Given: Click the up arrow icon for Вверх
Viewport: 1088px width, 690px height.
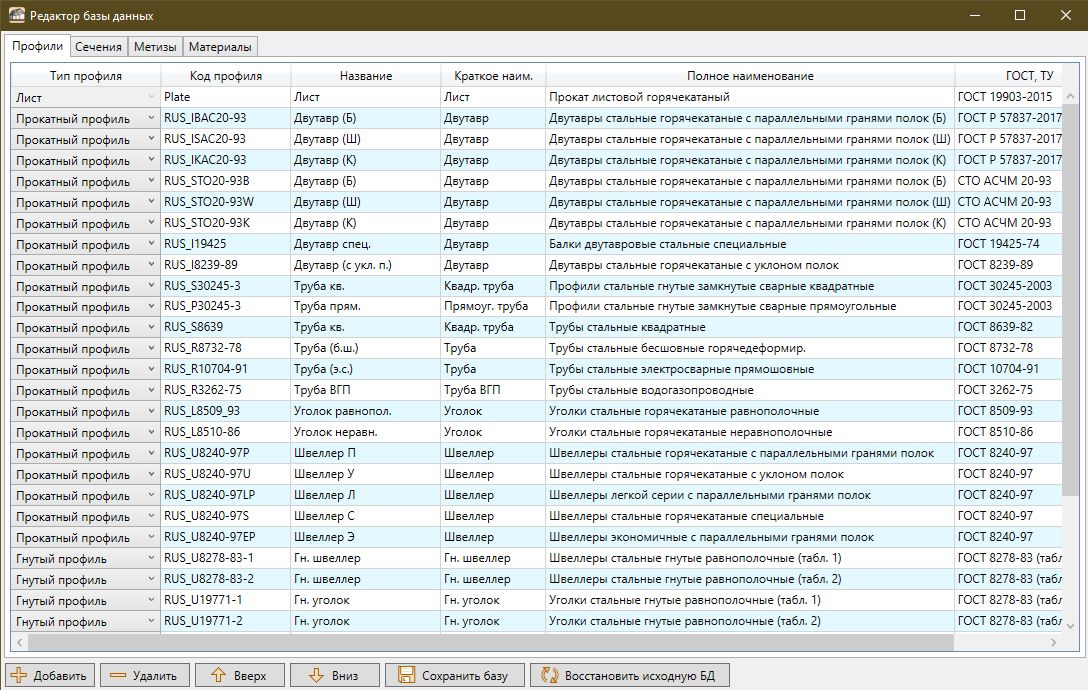Looking at the screenshot, I should tap(217, 676).
